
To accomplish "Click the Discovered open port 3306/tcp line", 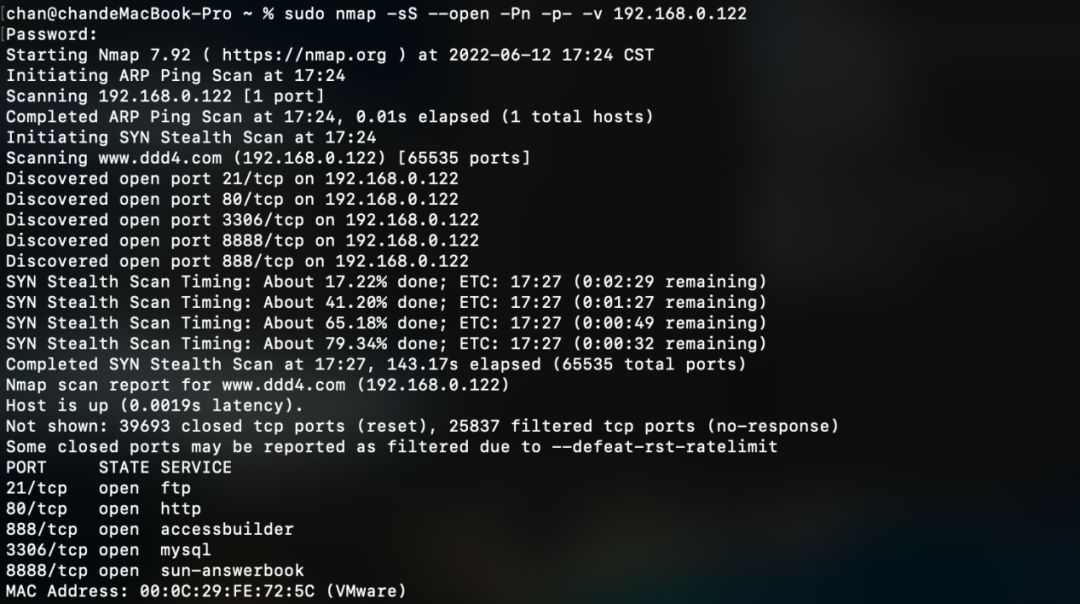I will tap(242, 220).
